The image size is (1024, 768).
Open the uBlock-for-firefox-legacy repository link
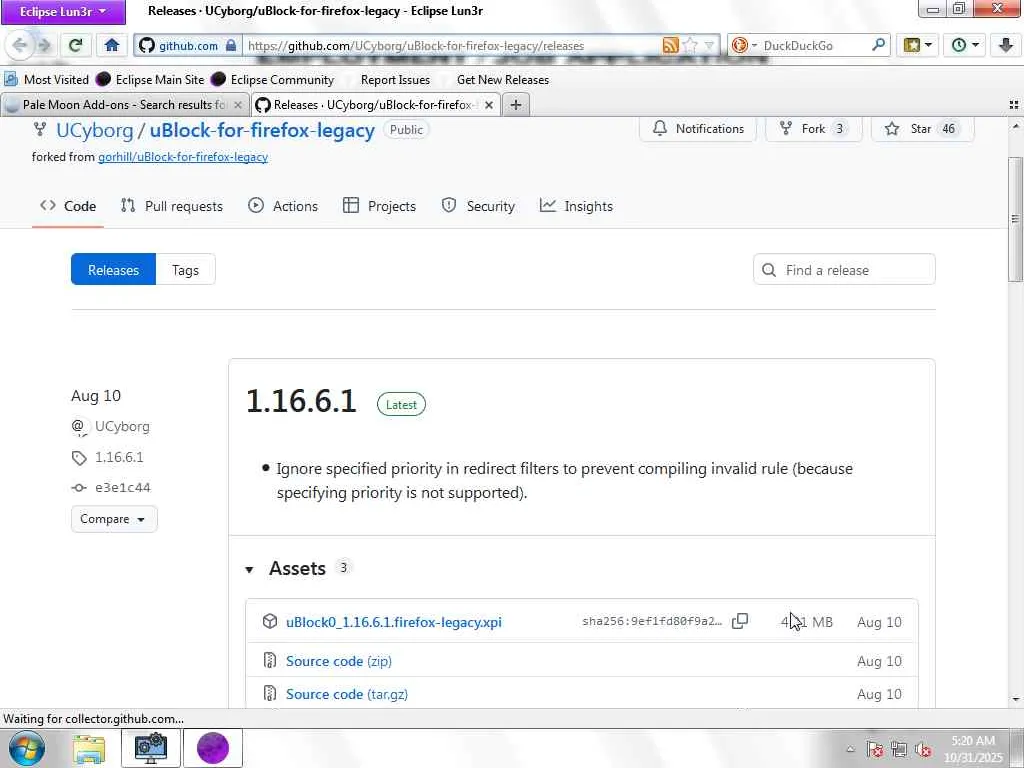tap(262, 130)
